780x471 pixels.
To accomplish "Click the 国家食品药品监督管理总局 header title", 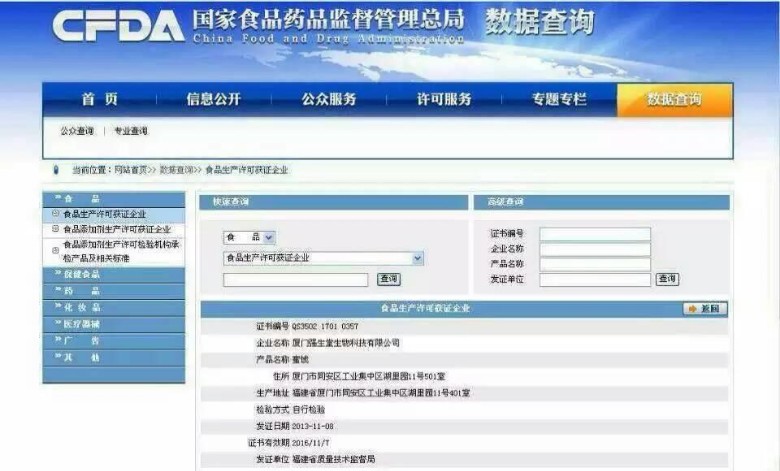I will (328, 20).
